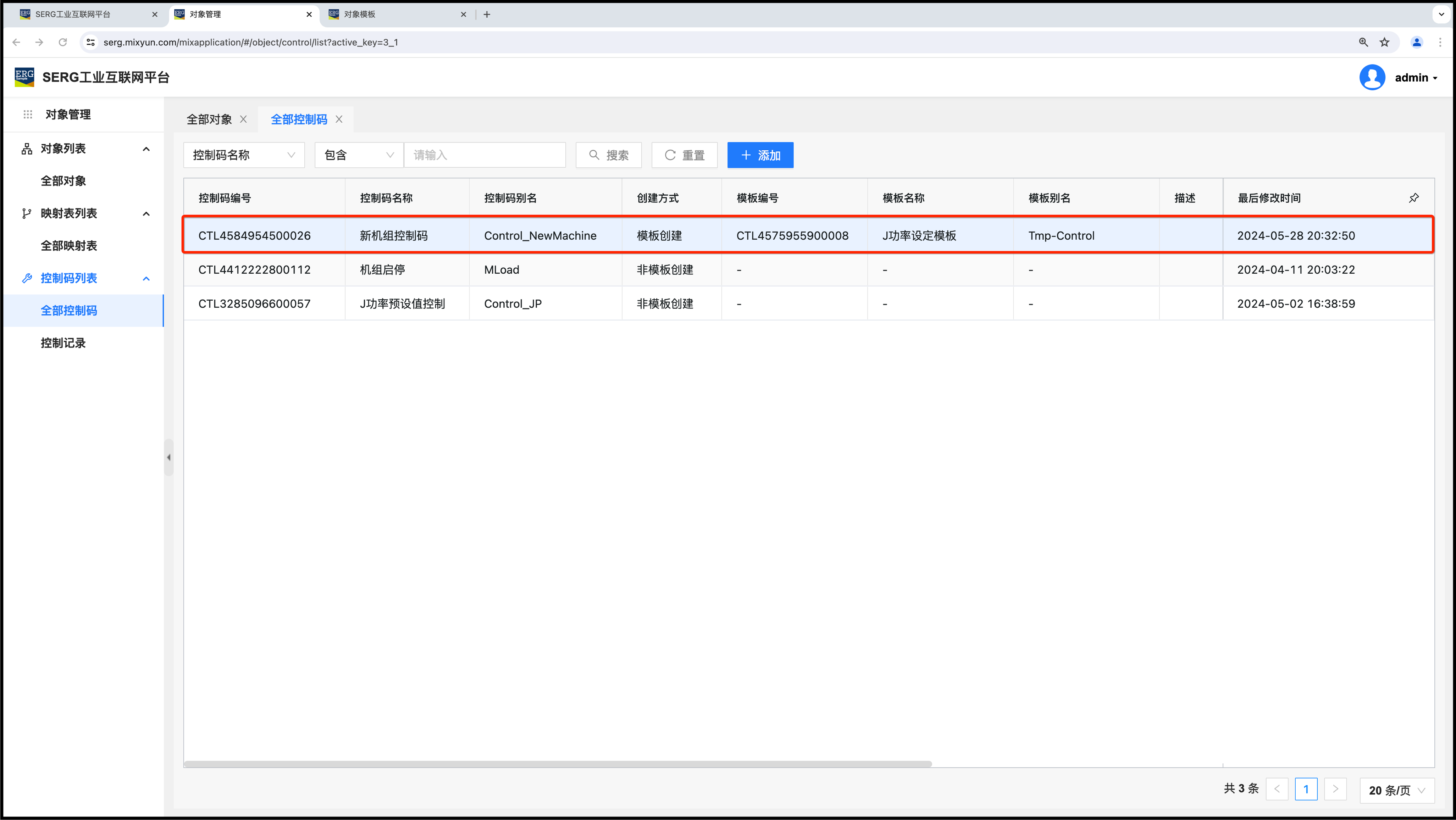
Task: Close the 全部控制码 page tab
Action: pos(339,119)
